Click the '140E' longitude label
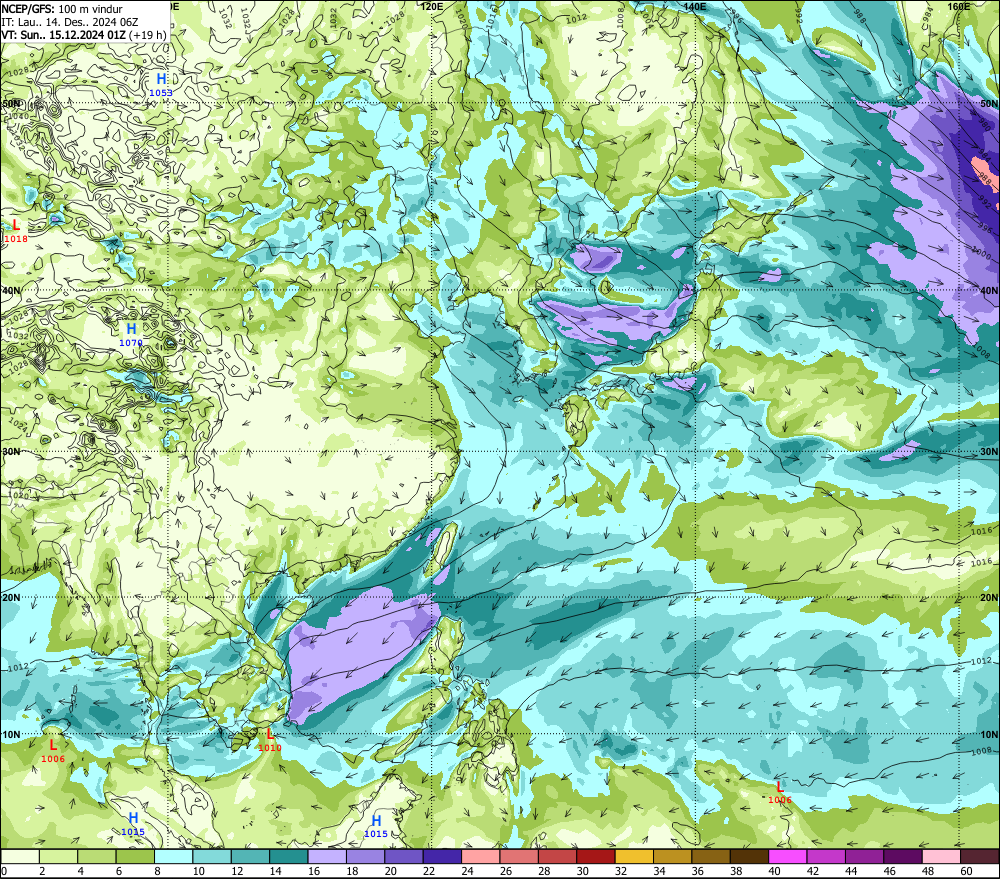1000x879 pixels. pyautogui.click(x=695, y=6)
